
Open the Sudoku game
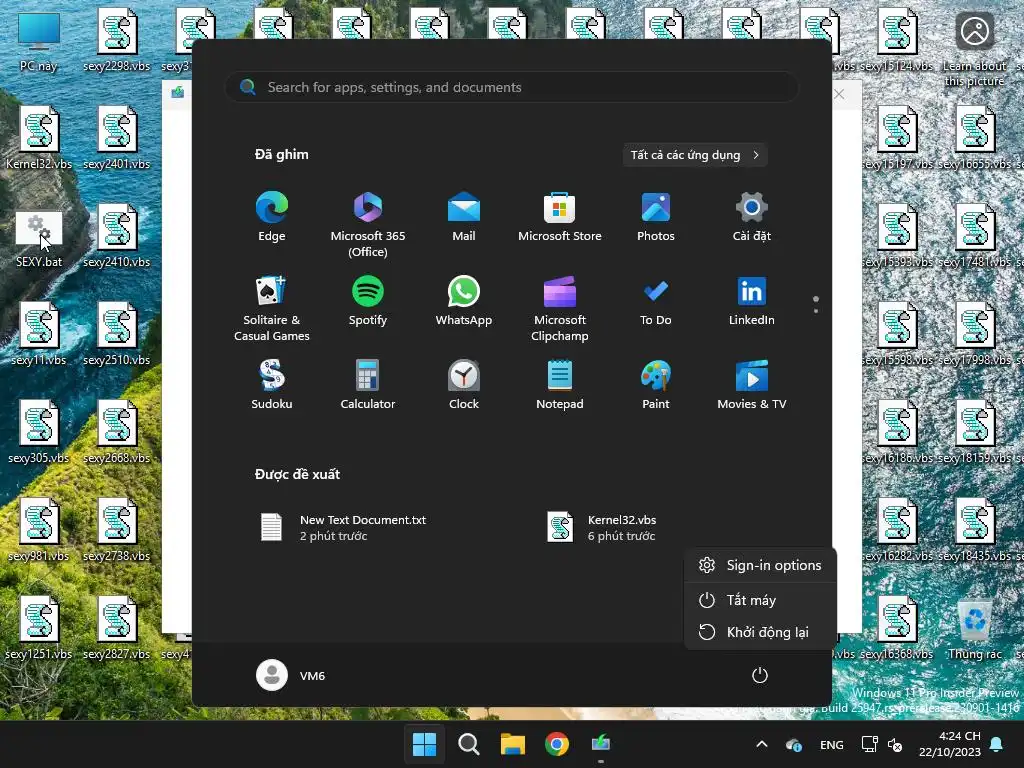tap(272, 385)
